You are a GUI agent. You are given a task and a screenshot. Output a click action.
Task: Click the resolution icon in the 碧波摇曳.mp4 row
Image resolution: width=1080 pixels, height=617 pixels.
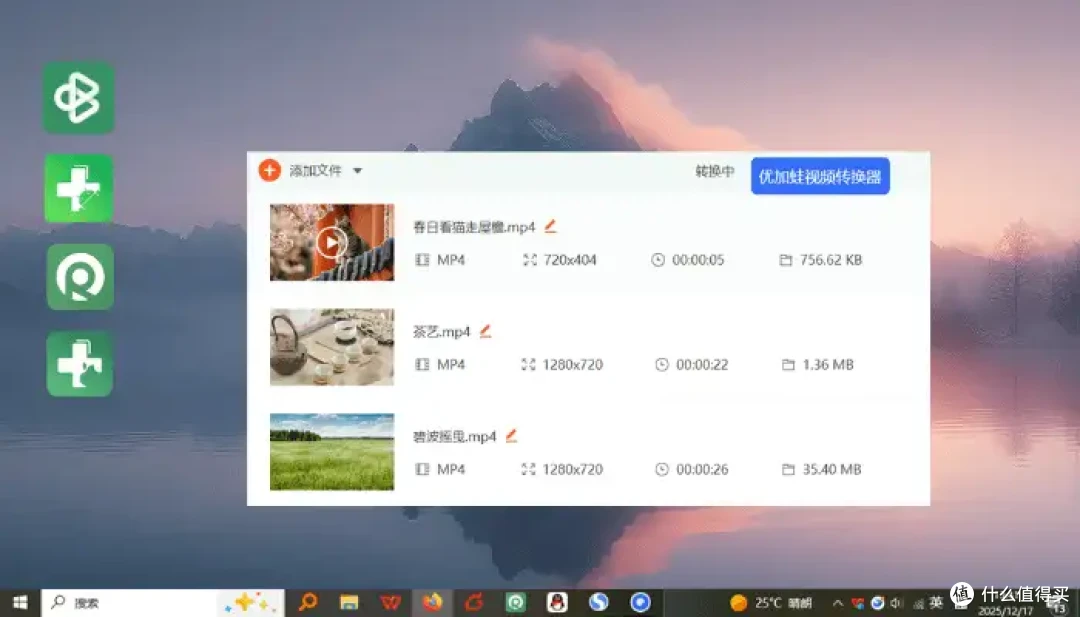tap(528, 469)
